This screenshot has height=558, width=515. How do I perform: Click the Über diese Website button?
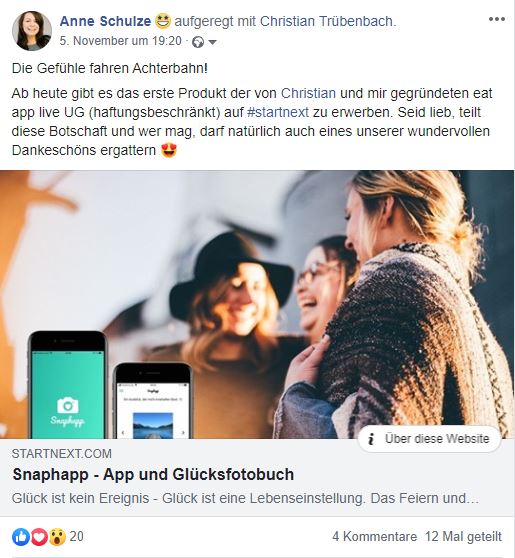(x=430, y=439)
